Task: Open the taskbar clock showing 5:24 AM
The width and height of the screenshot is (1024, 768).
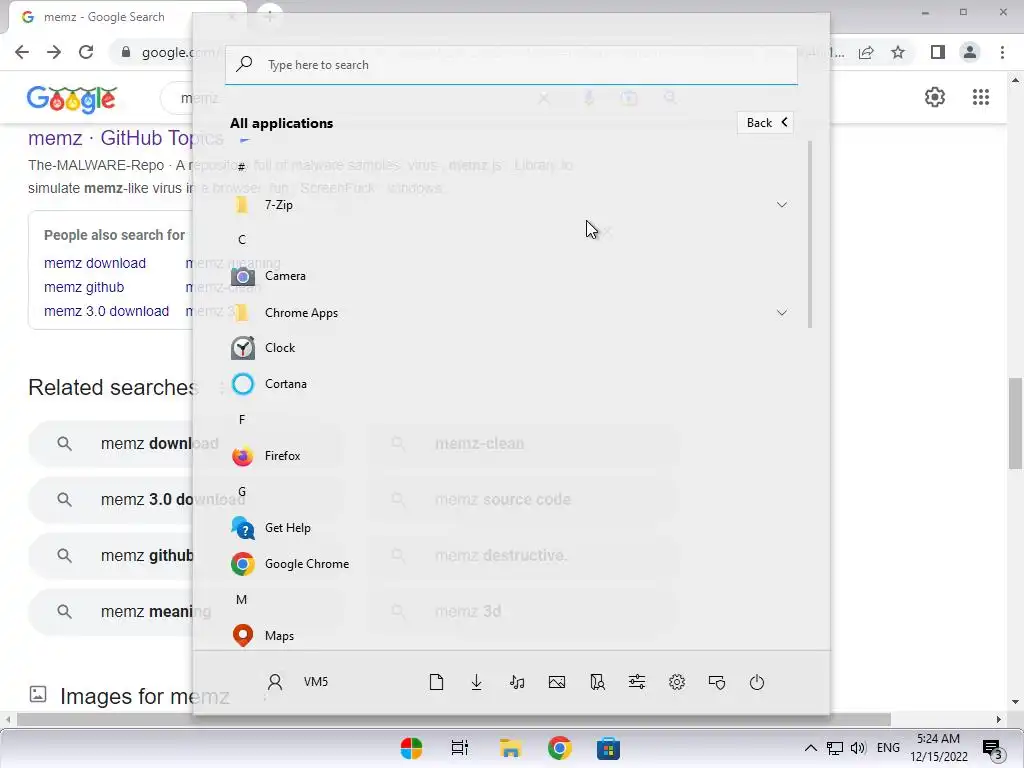Action: (938, 748)
